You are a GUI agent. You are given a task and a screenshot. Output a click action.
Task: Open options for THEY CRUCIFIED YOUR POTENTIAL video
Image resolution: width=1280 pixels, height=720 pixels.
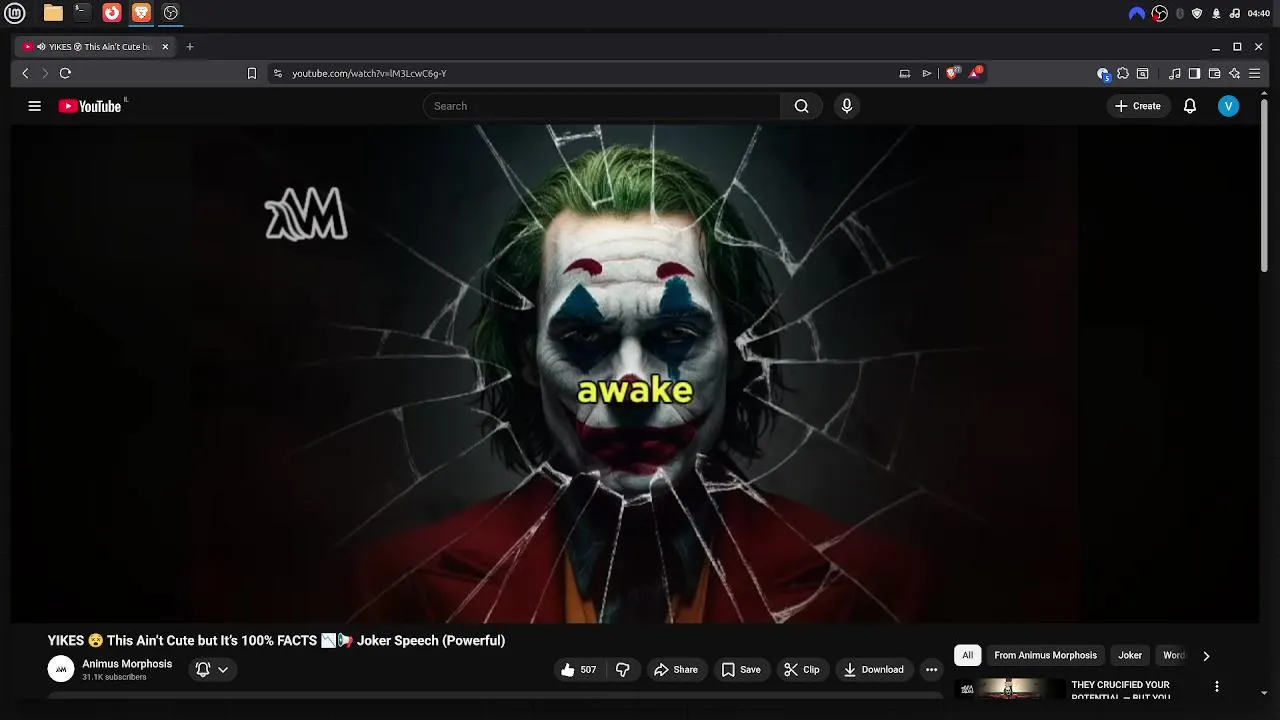[x=1217, y=687]
